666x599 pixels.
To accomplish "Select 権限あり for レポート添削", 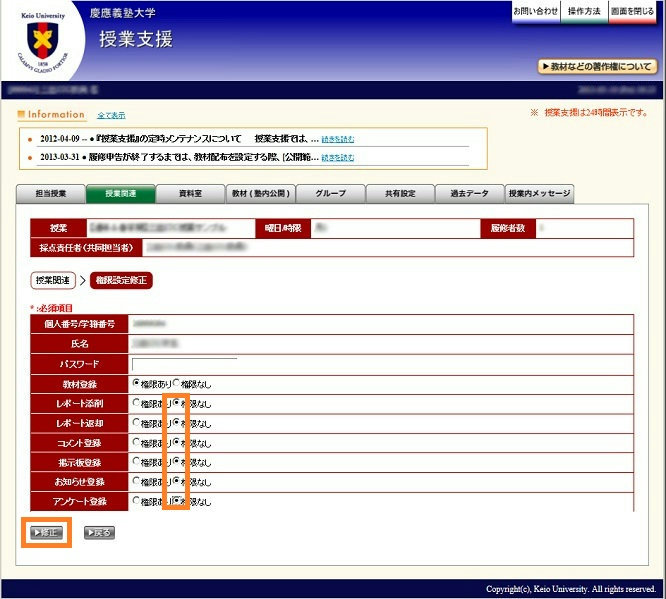I will pos(137,403).
